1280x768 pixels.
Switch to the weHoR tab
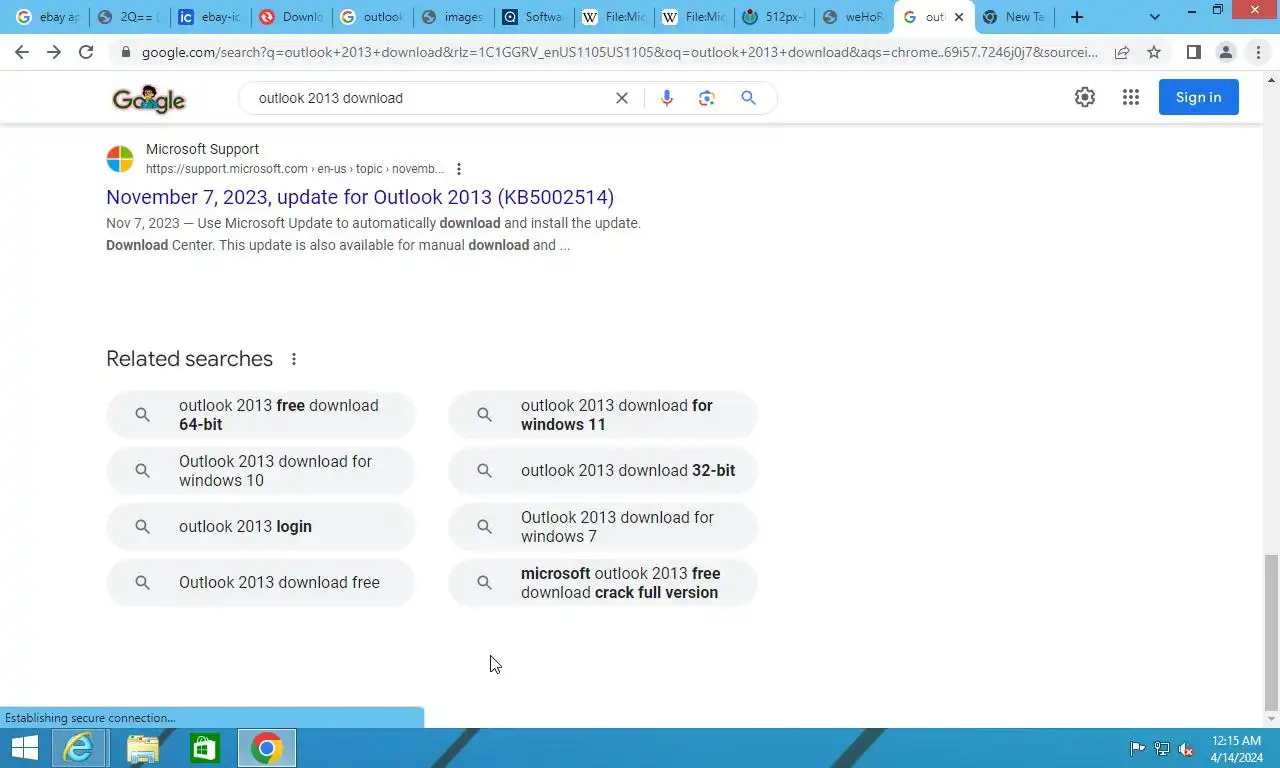[853, 17]
